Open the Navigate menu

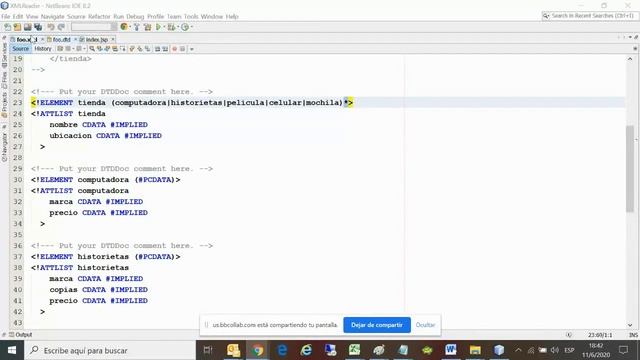52,16
